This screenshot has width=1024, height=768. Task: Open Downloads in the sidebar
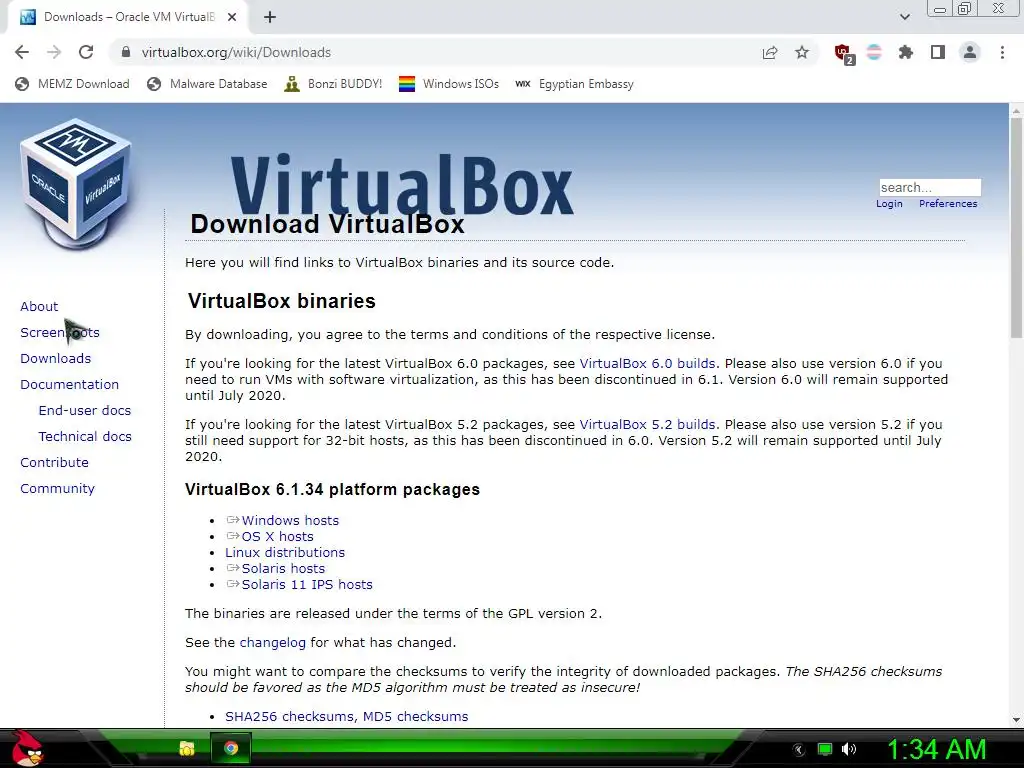(56, 359)
